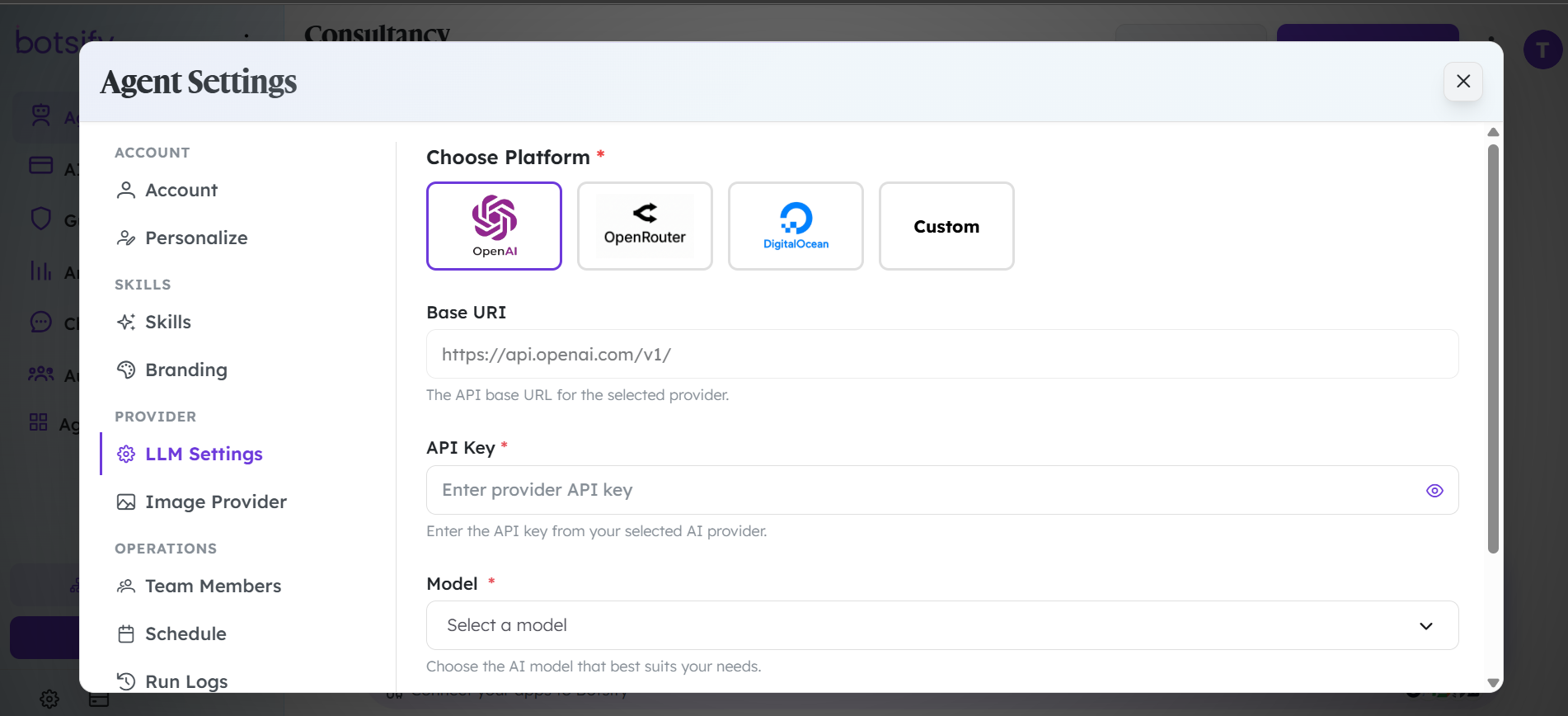Go to the Schedule section
1568x716 pixels.
[171, 634]
